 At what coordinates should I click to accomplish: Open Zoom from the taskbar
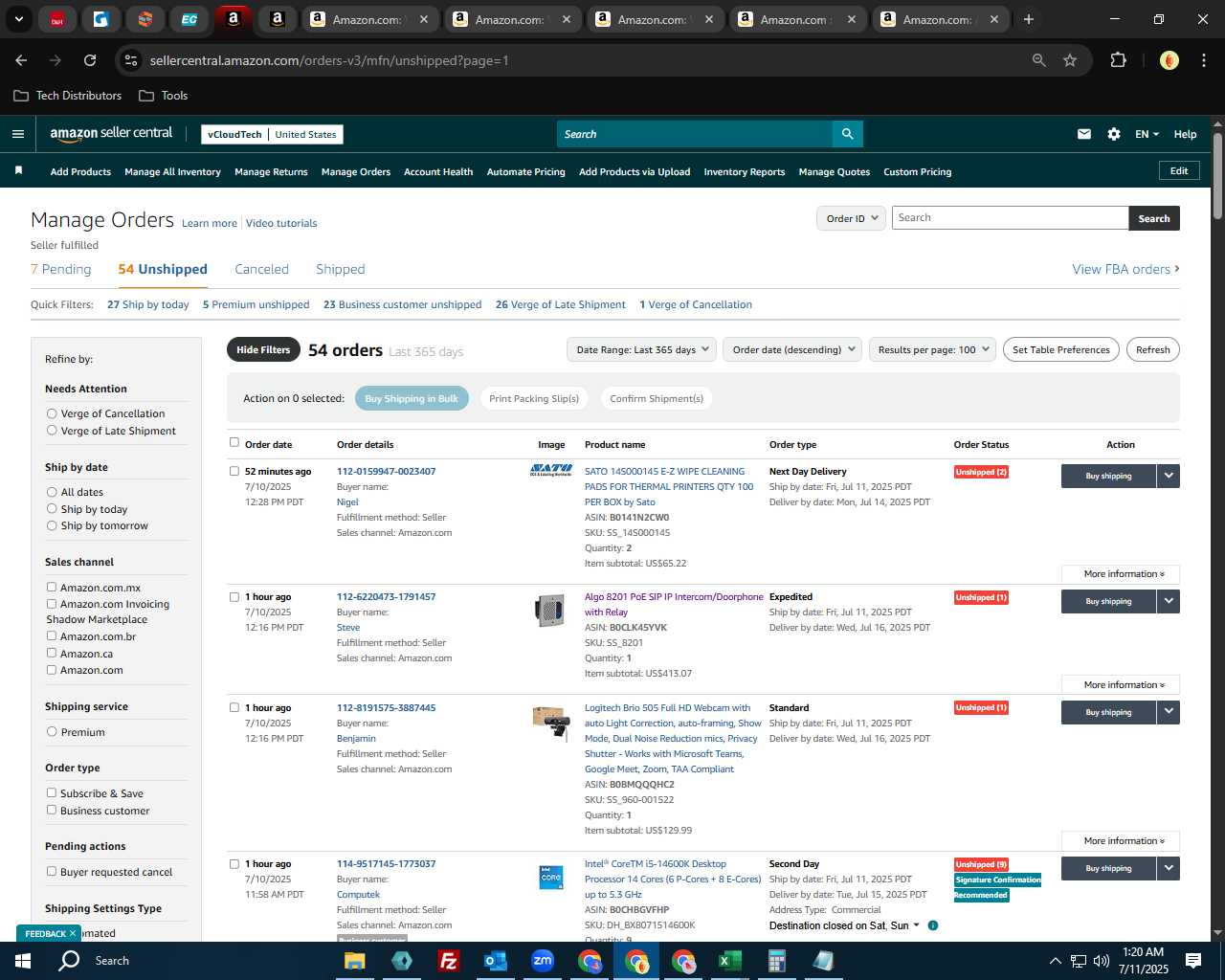(x=543, y=961)
